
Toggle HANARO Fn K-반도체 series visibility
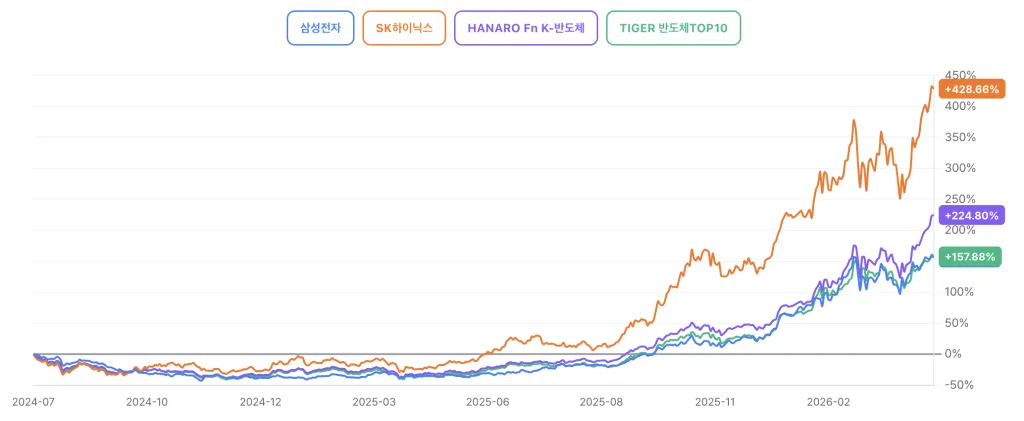coord(526,28)
